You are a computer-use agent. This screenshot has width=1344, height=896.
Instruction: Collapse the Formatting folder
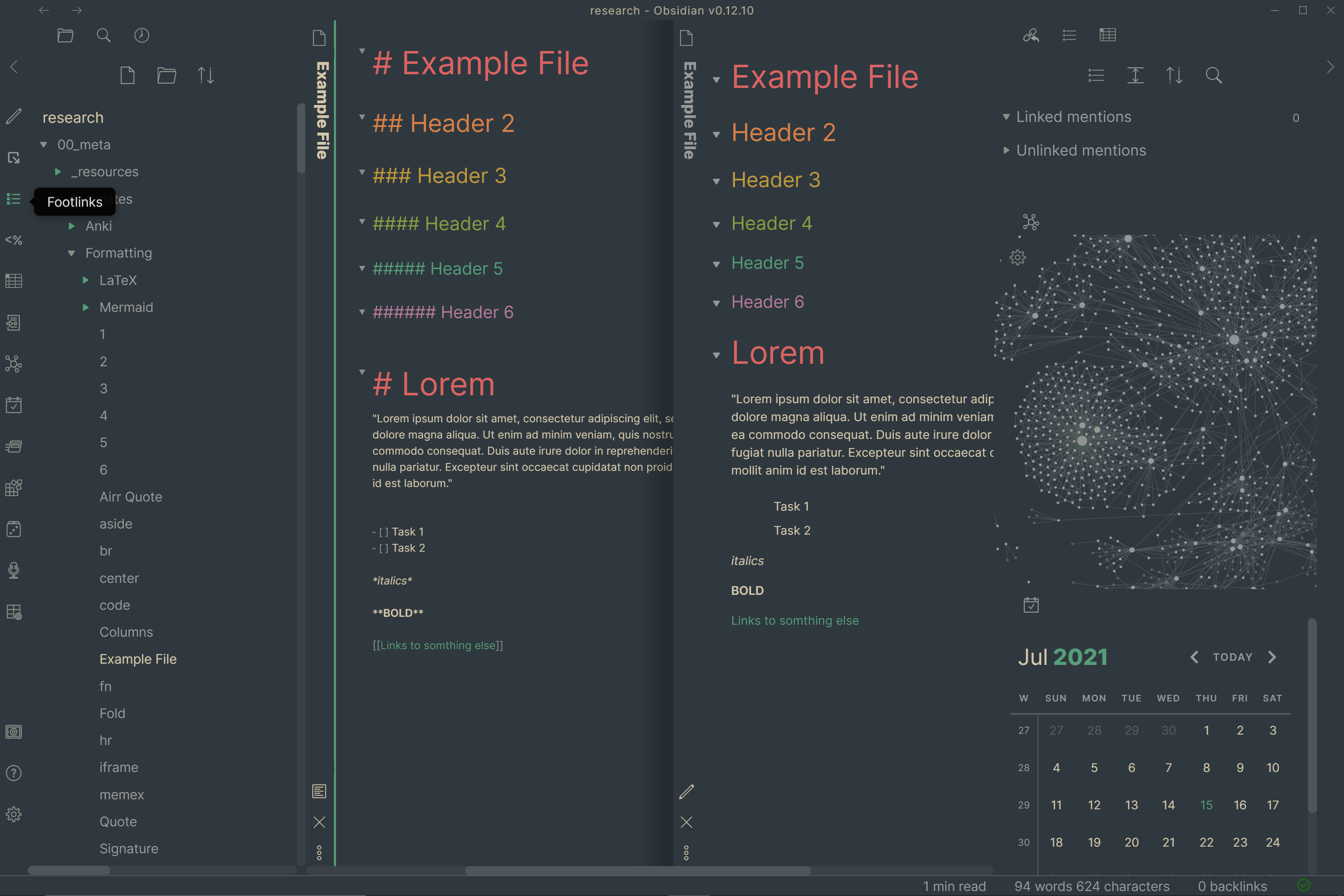71,253
